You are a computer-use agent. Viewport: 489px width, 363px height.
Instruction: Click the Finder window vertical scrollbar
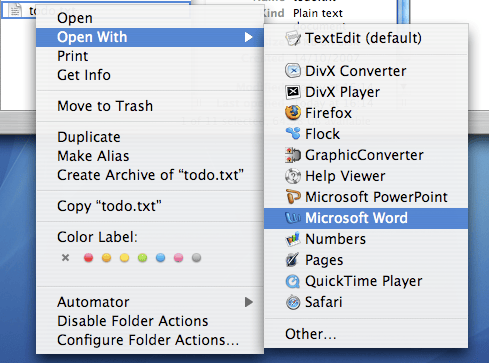click(404, 12)
